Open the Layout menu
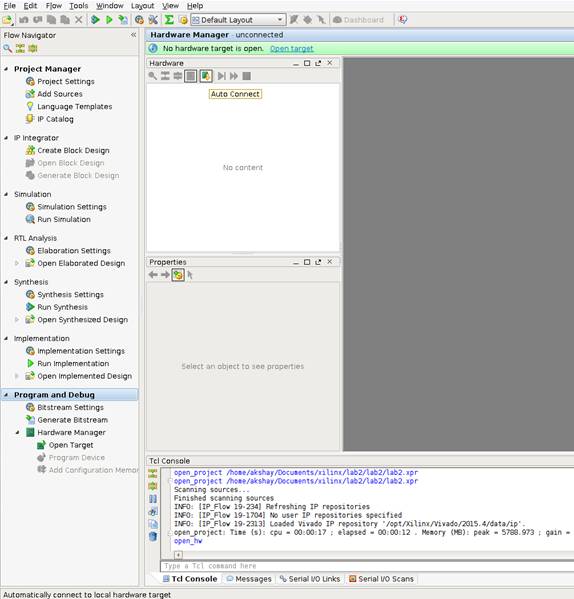Image resolution: width=574 pixels, height=599 pixels. click(x=142, y=6)
